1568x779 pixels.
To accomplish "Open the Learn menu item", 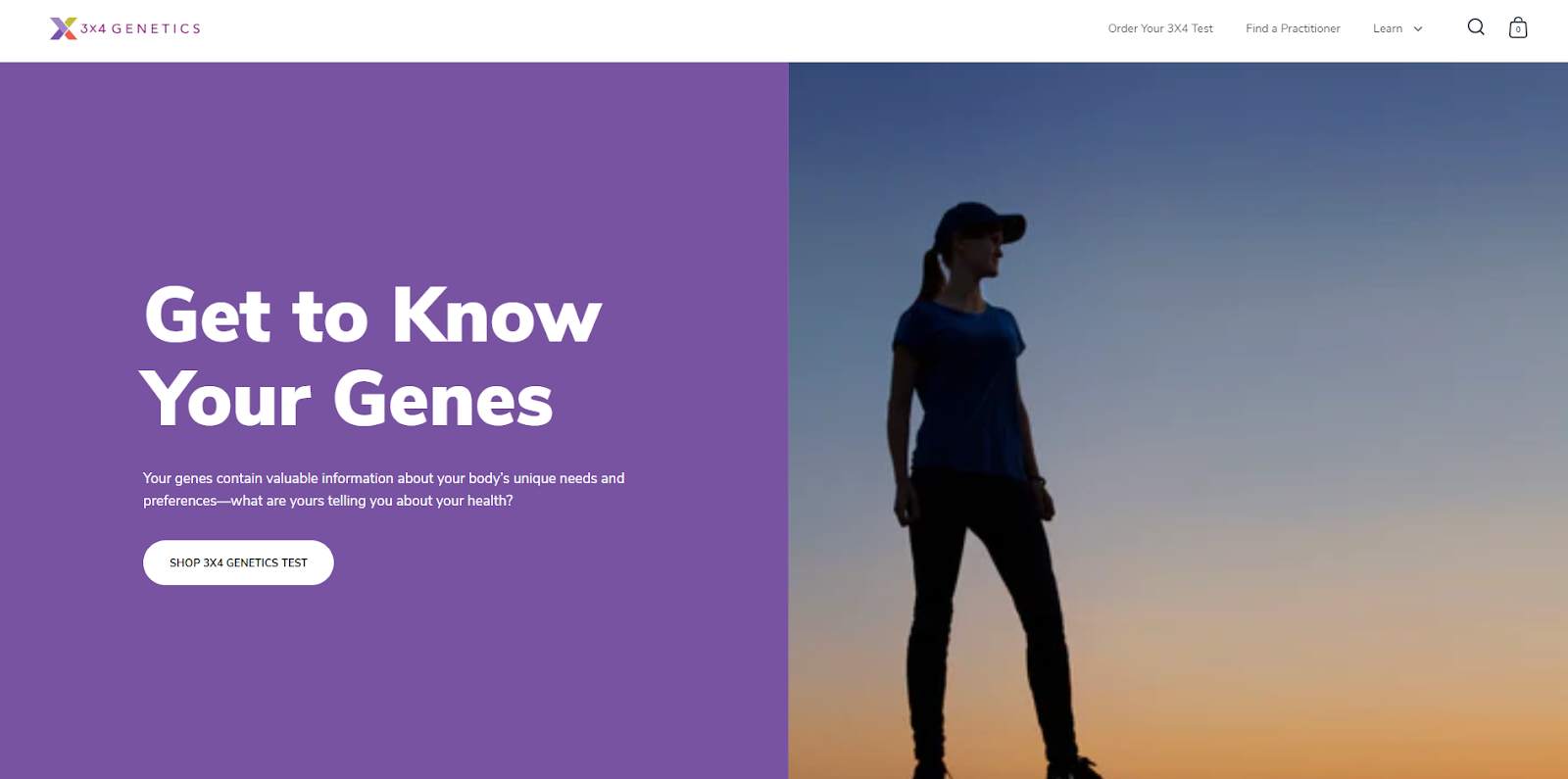I will click(x=1388, y=28).
